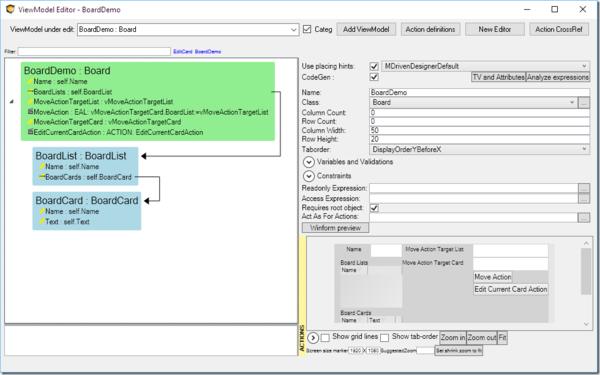Click the Column Width field showing 50
Viewport: 600px width, 375px height.
click(x=479, y=130)
